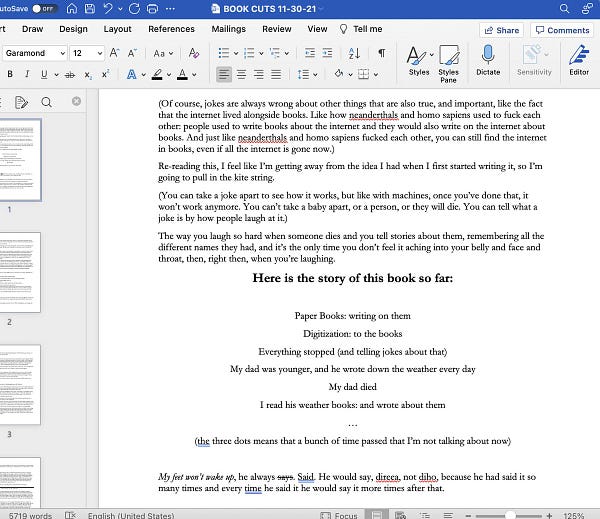The height and width of the screenshot is (519, 600).
Task: Open the Styles Pane
Action: [x=448, y=64]
